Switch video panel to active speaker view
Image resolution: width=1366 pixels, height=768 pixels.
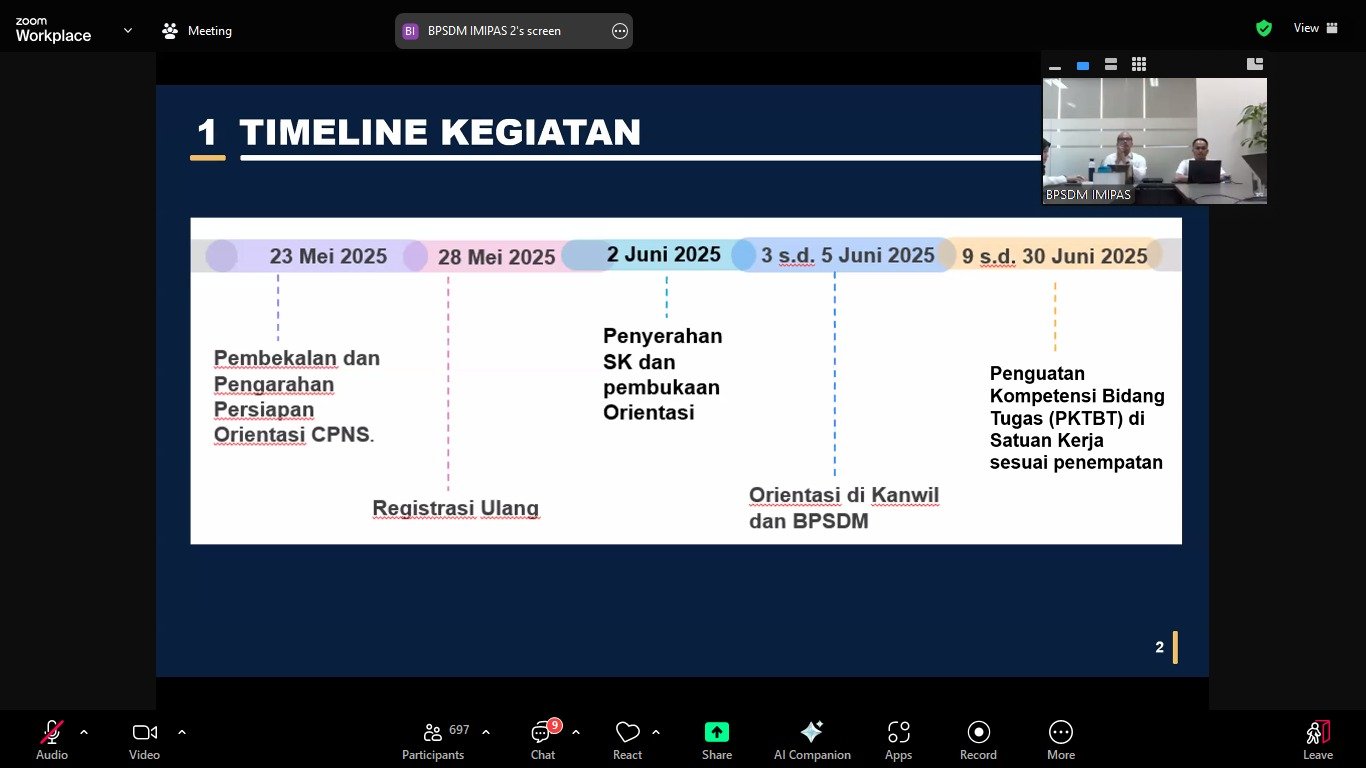coord(1083,65)
